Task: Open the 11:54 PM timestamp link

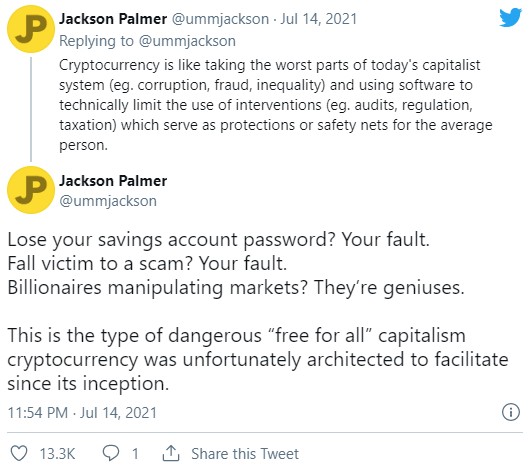Action: tap(82, 413)
